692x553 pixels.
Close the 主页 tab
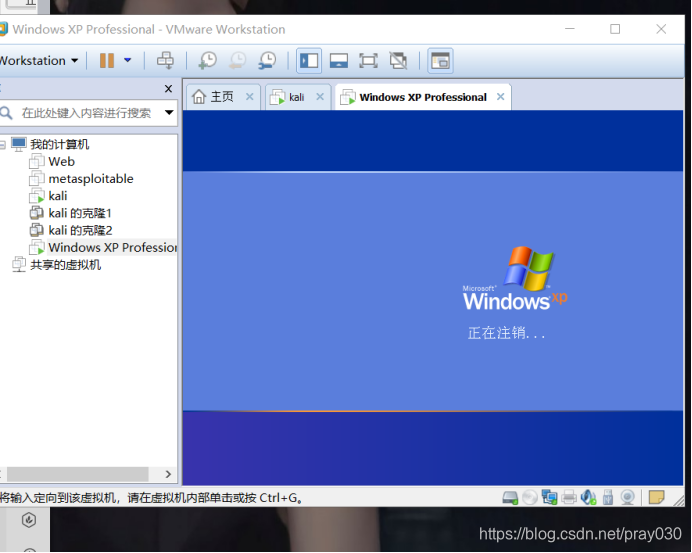(x=250, y=97)
